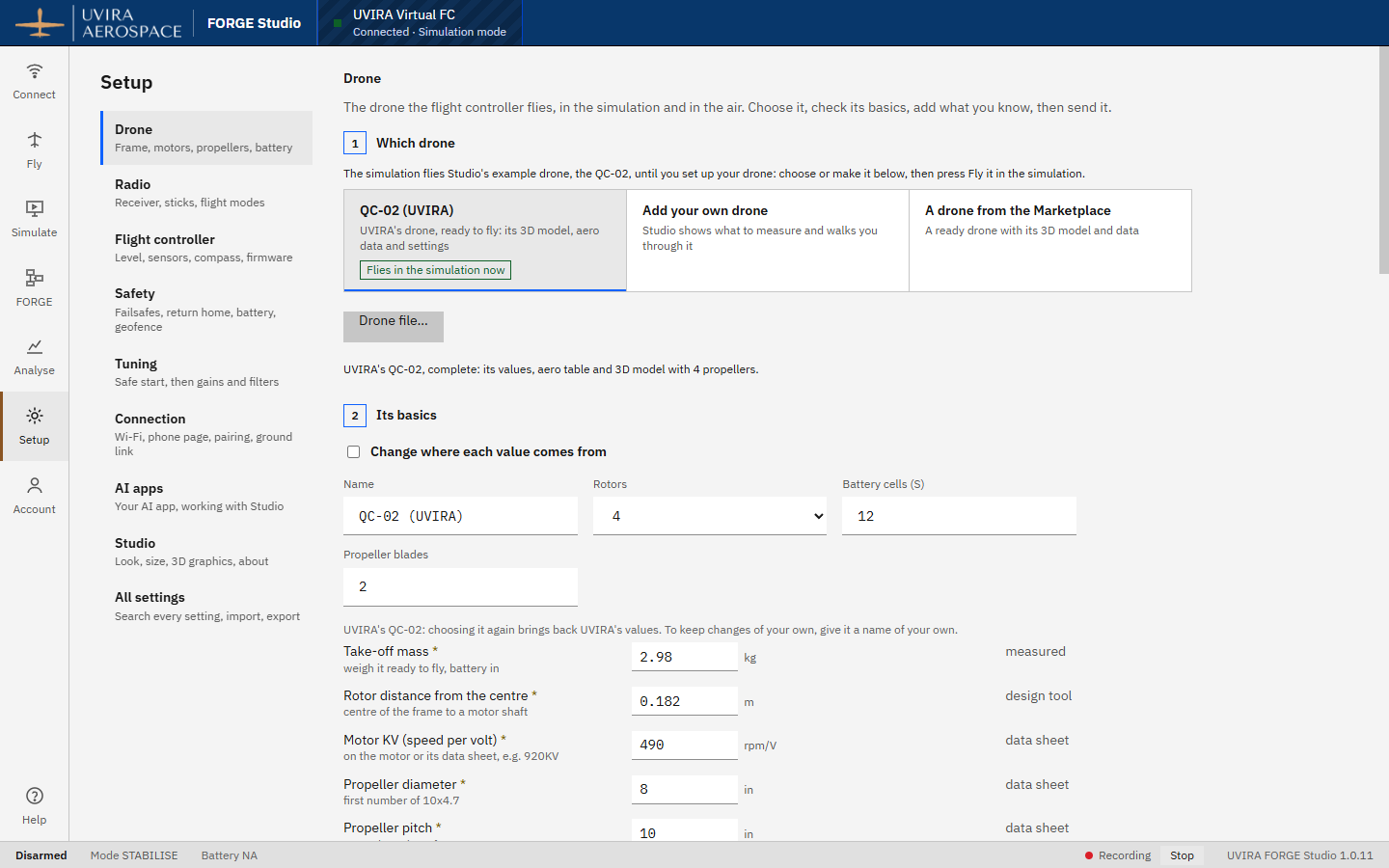Open the Rotors dropdown
This screenshot has width=1389, height=868.
point(710,516)
